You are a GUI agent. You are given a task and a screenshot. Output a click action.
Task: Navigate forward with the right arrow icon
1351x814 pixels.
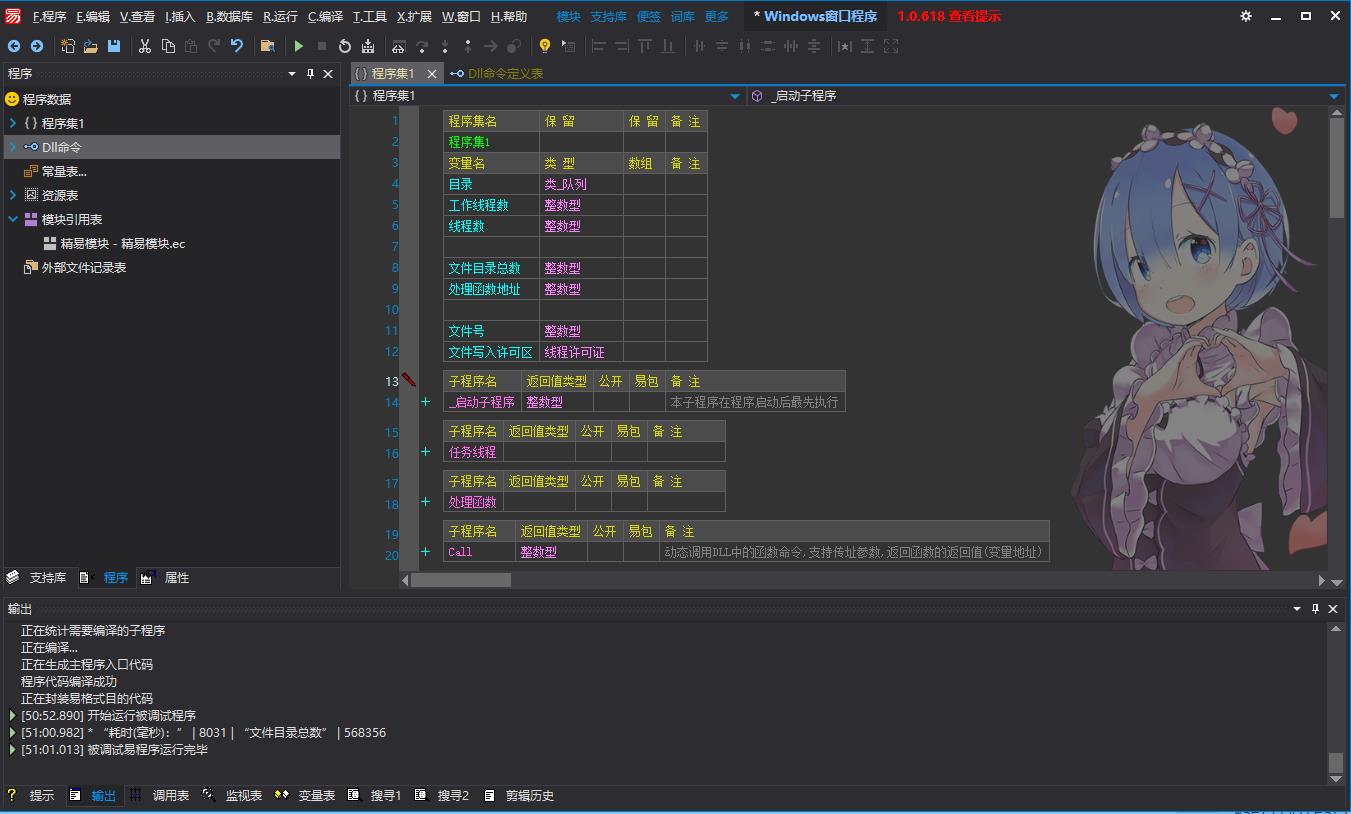tap(37, 46)
